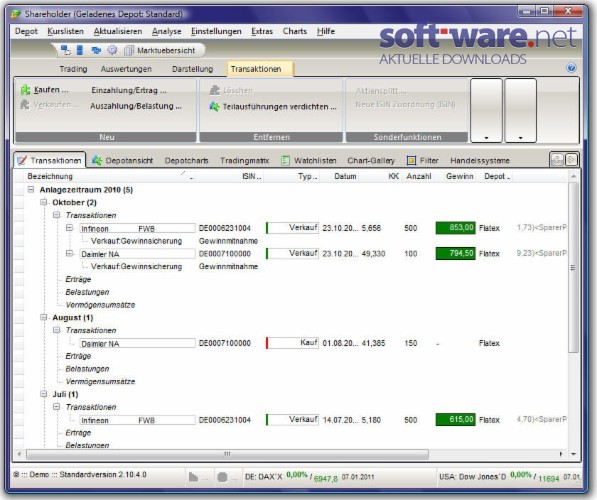The width and height of the screenshot is (597, 500).
Task: Click the gear settings icon in quick toolbar
Action: [x=112, y=50]
